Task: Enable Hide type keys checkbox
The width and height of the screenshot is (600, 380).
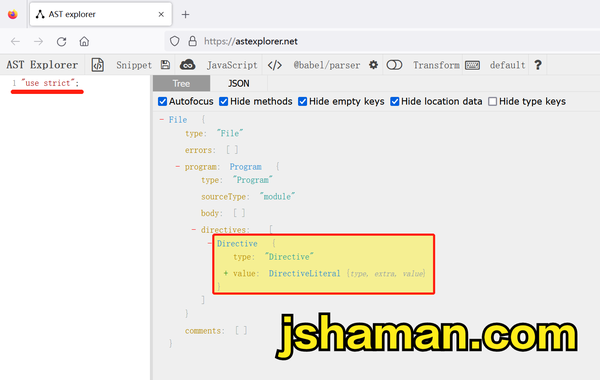Action: (x=492, y=101)
